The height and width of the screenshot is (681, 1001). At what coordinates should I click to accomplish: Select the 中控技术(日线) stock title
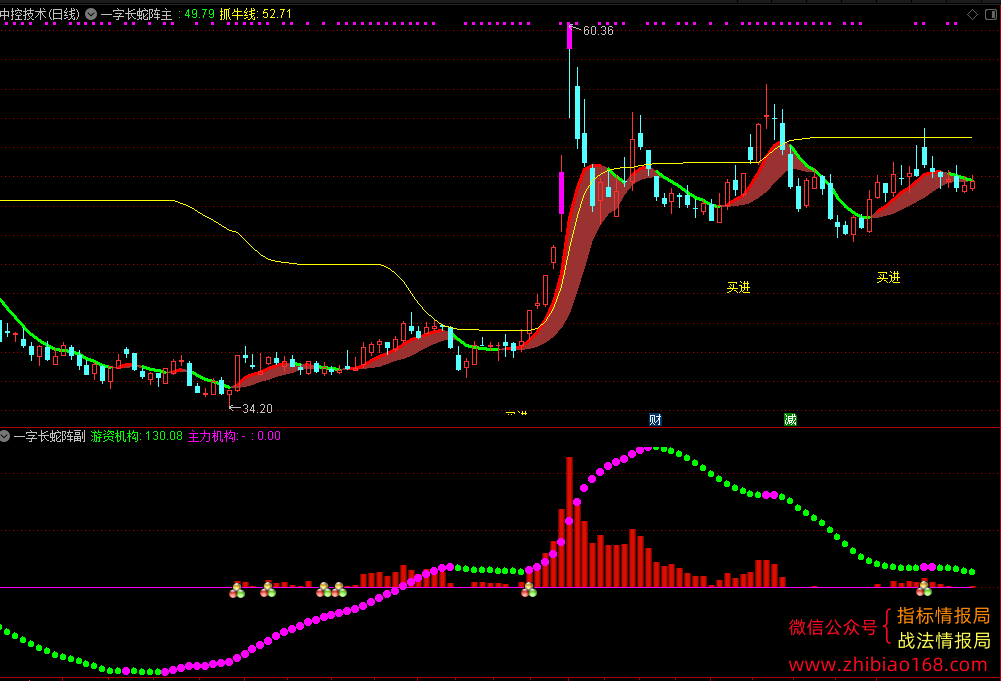click(x=40, y=14)
